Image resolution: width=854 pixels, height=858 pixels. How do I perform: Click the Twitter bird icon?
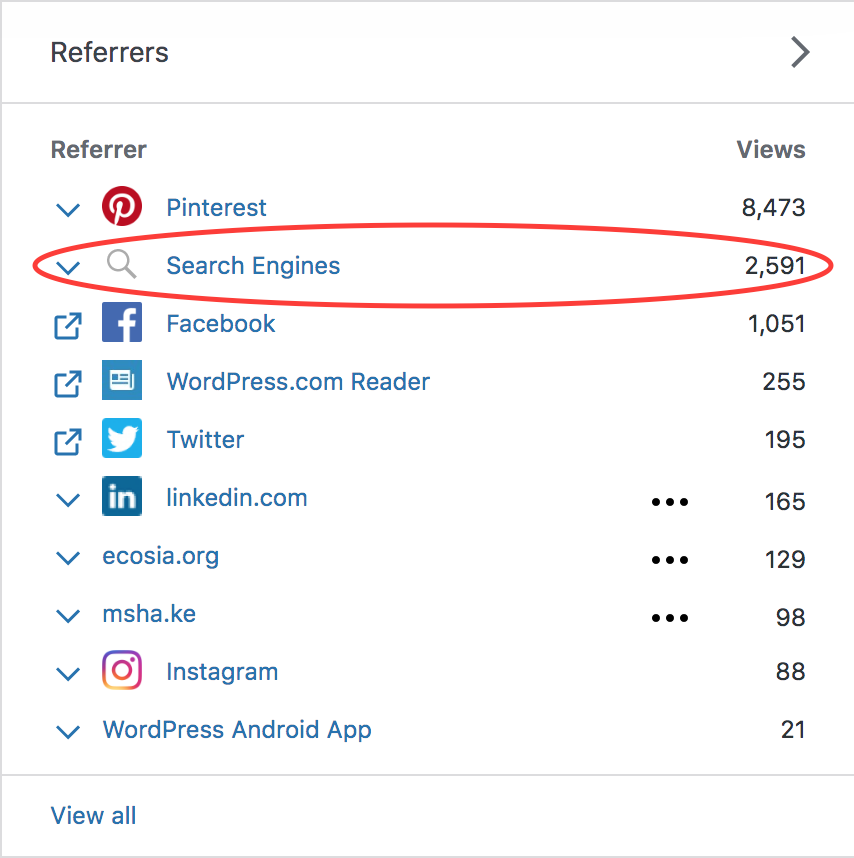(x=122, y=440)
